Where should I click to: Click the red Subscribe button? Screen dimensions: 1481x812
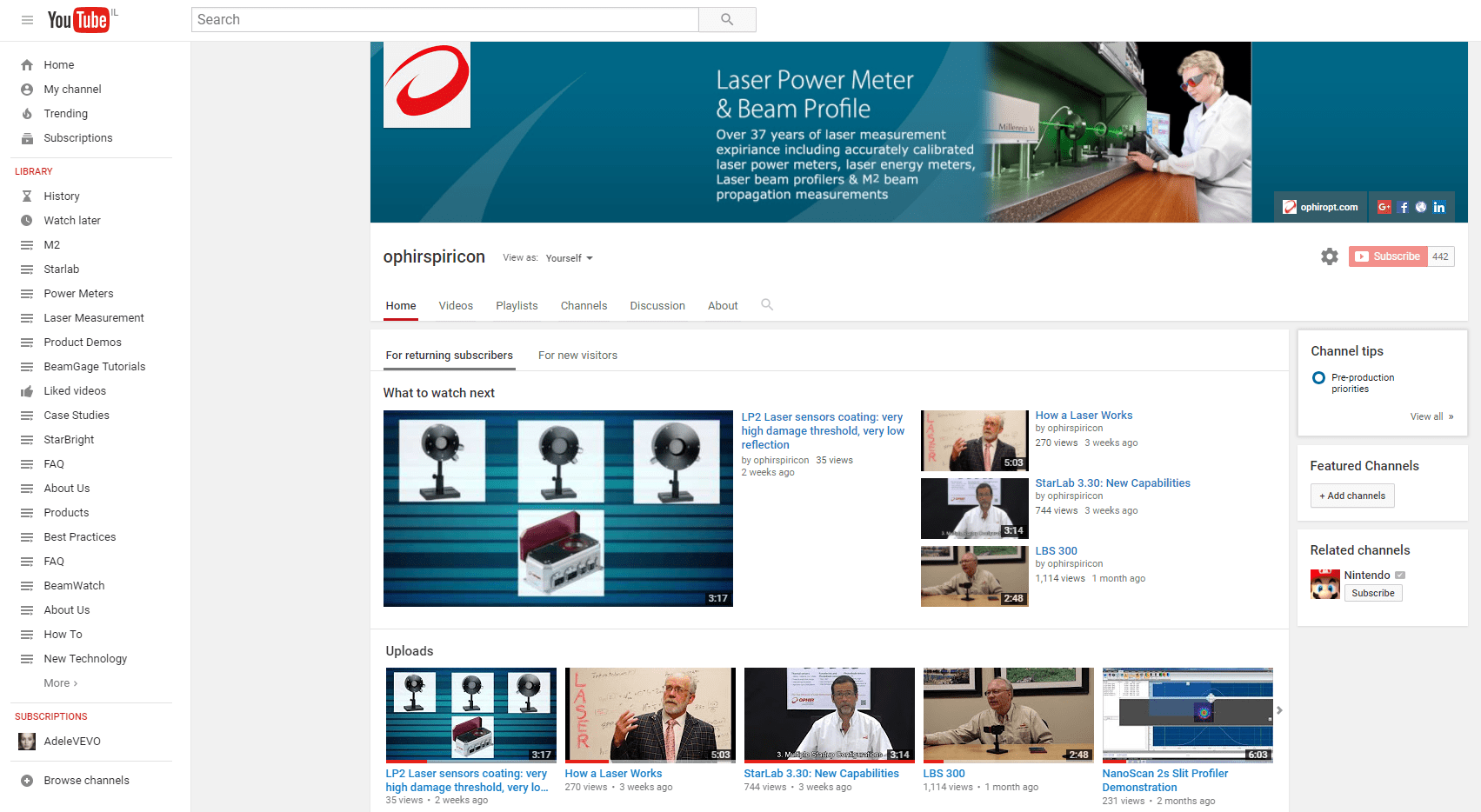pyautogui.click(x=1388, y=256)
